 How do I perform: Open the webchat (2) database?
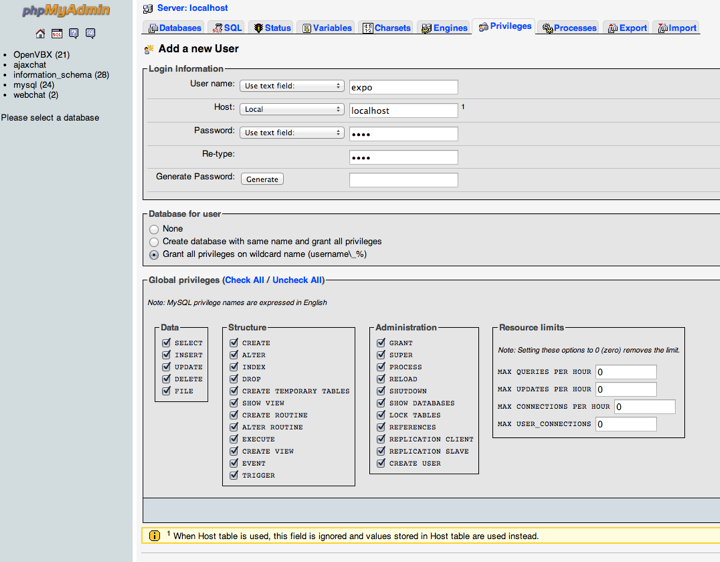click(36, 95)
